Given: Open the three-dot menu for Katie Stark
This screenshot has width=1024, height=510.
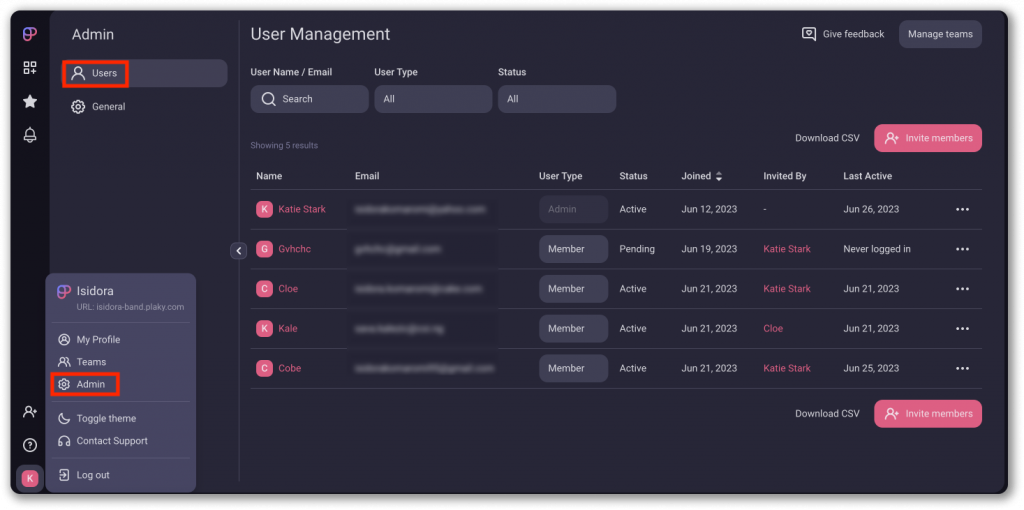Looking at the screenshot, I should [x=962, y=209].
